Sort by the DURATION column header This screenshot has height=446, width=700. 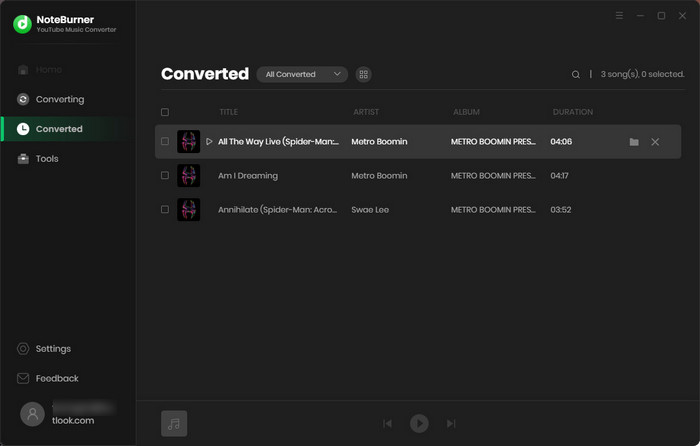[x=573, y=112]
